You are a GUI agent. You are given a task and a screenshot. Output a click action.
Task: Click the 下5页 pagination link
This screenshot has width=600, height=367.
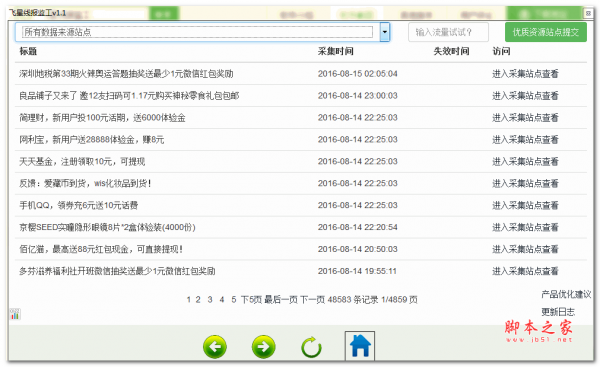point(251,300)
